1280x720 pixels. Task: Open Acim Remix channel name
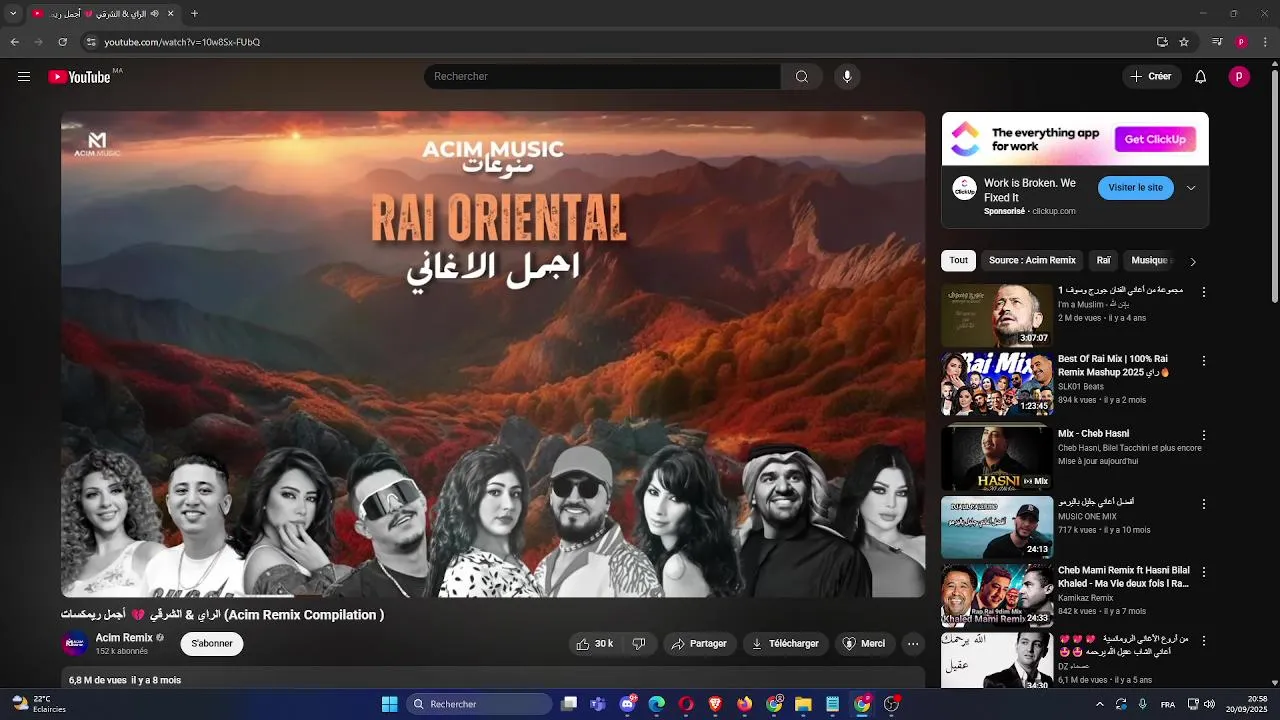click(124, 638)
